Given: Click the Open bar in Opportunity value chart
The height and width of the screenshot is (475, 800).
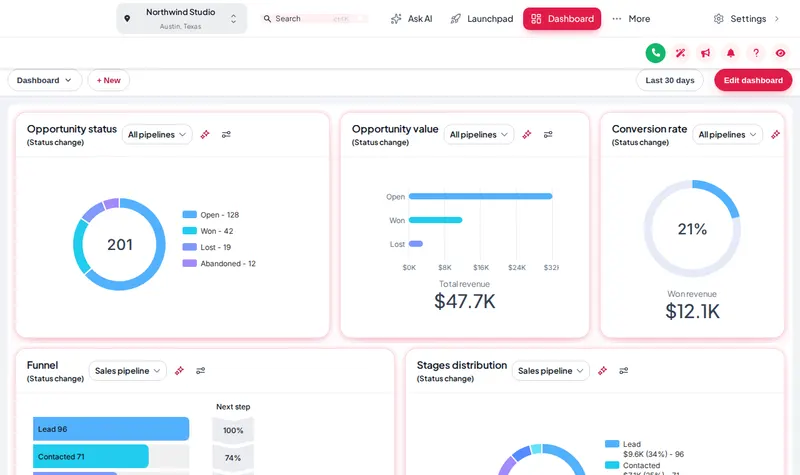Looking at the screenshot, I should click(481, 196).
